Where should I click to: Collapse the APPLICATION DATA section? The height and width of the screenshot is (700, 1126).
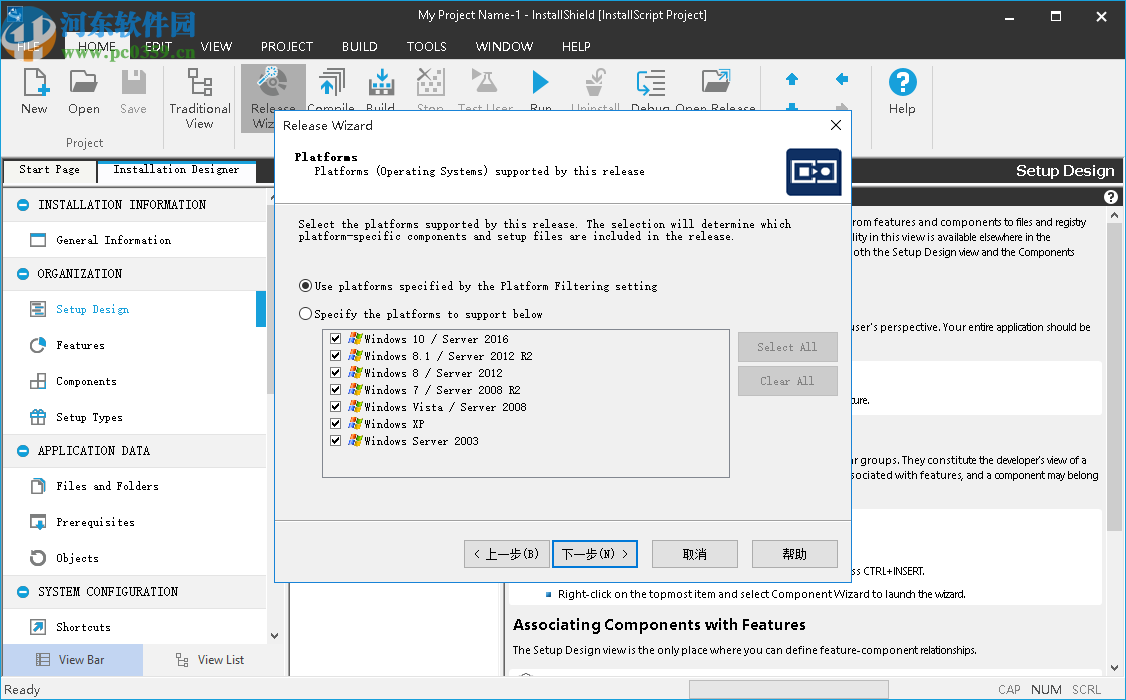pyautogui.click(x=22, y=450)
